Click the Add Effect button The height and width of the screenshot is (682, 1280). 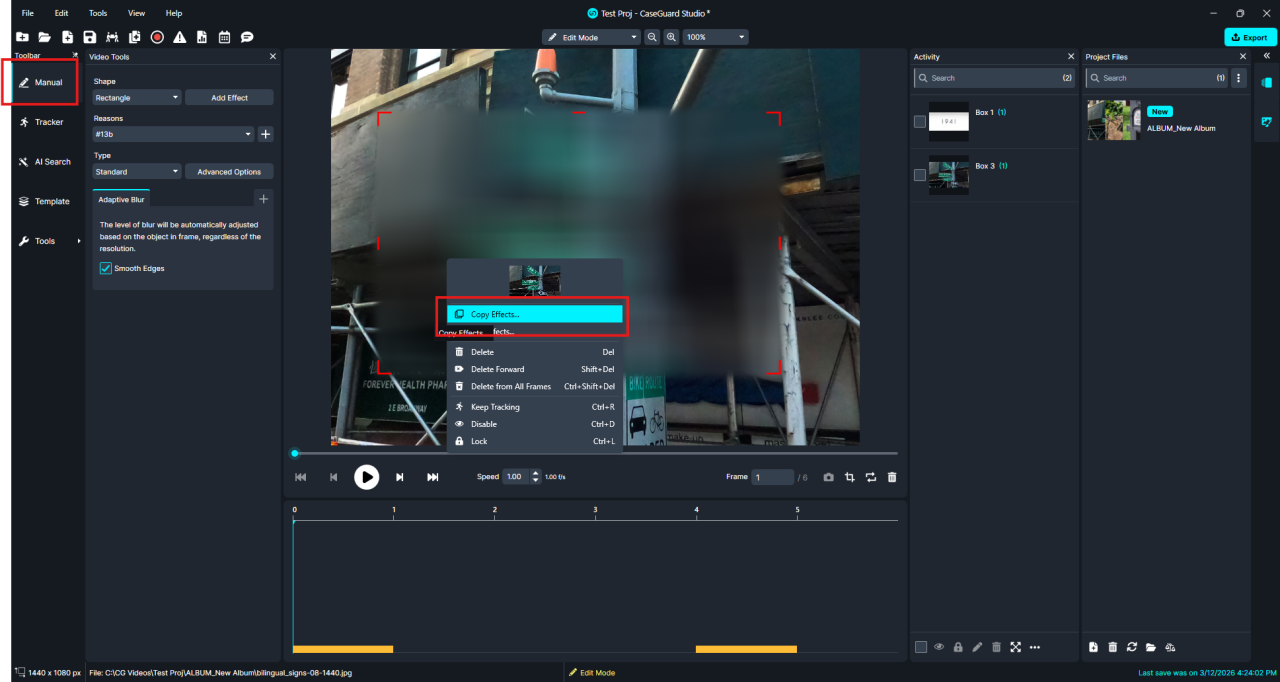point(229,98)
